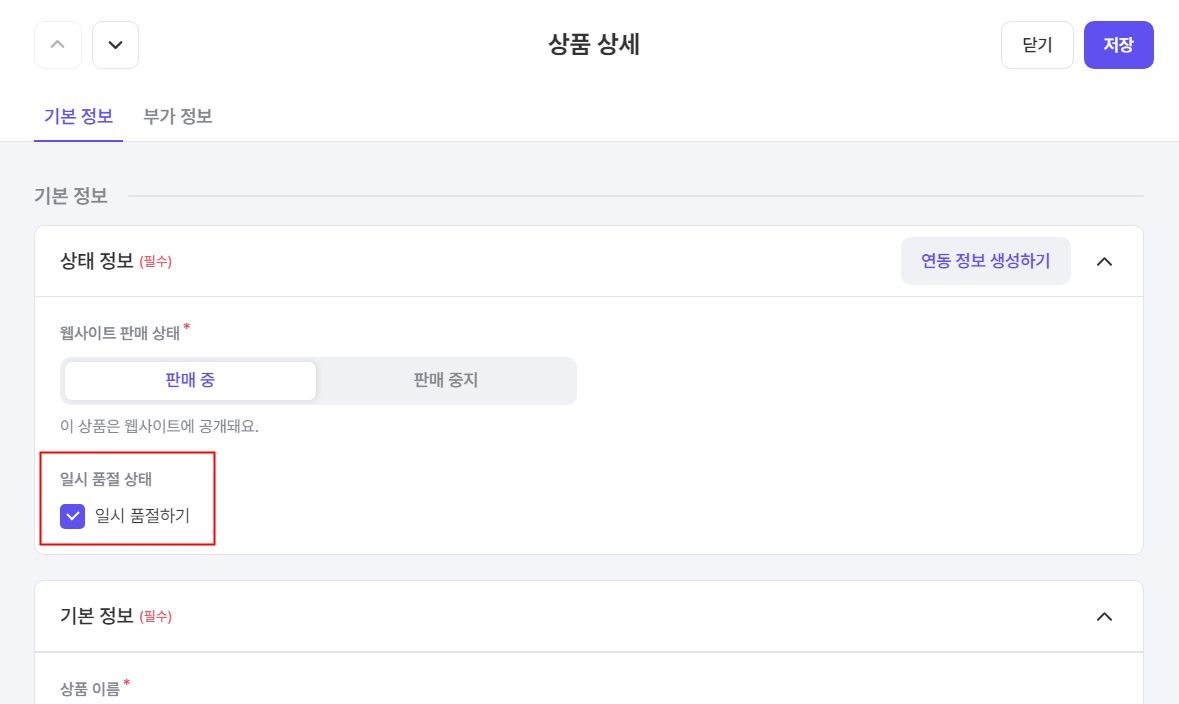Collapse the 상태 정보 section chevron
The width and height of the screenshot is (1179, 704).
pyautogui.click(x=1104, y=262)
